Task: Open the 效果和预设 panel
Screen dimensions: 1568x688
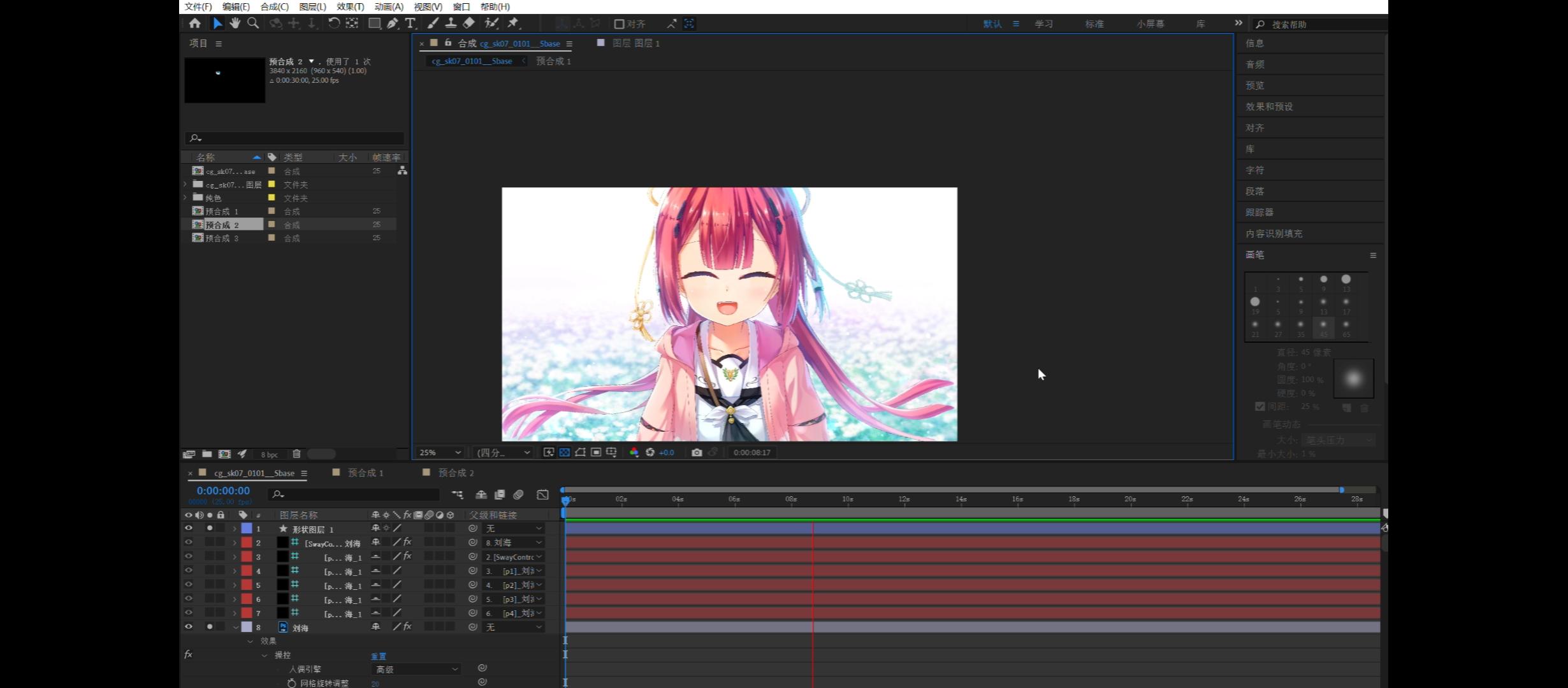Action: [1269, 106]
